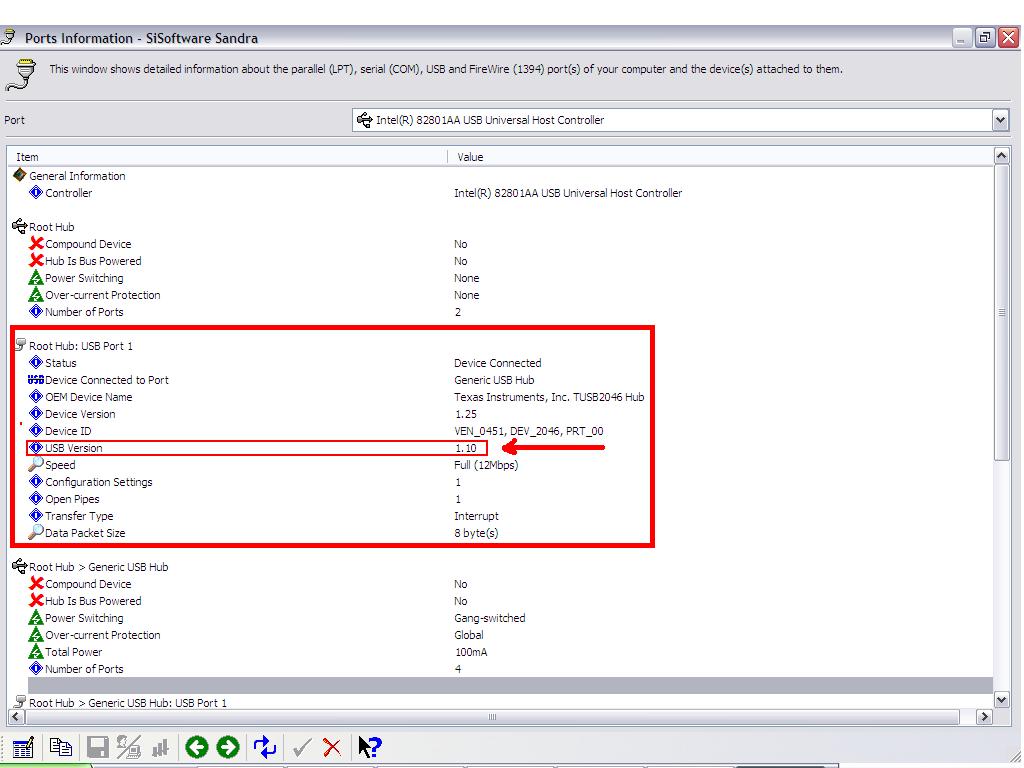Click the magnifier icon beside Speed
Viewport: 1024px width, 768px height.
(36, 464)
